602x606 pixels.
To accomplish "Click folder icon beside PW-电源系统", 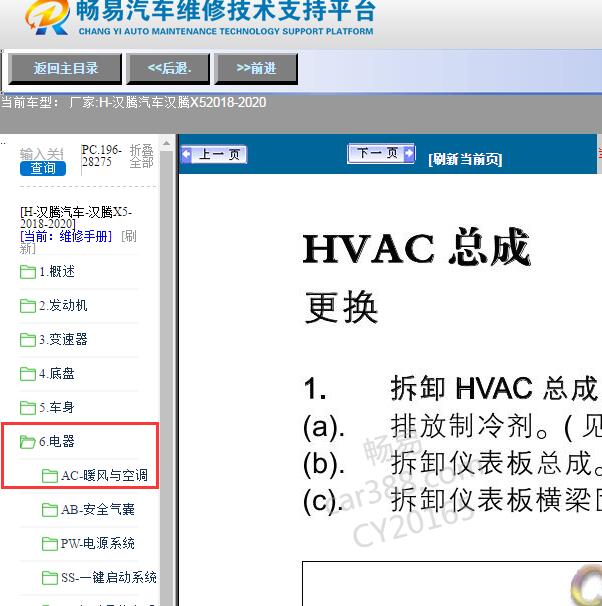I will tap(50, 544).
